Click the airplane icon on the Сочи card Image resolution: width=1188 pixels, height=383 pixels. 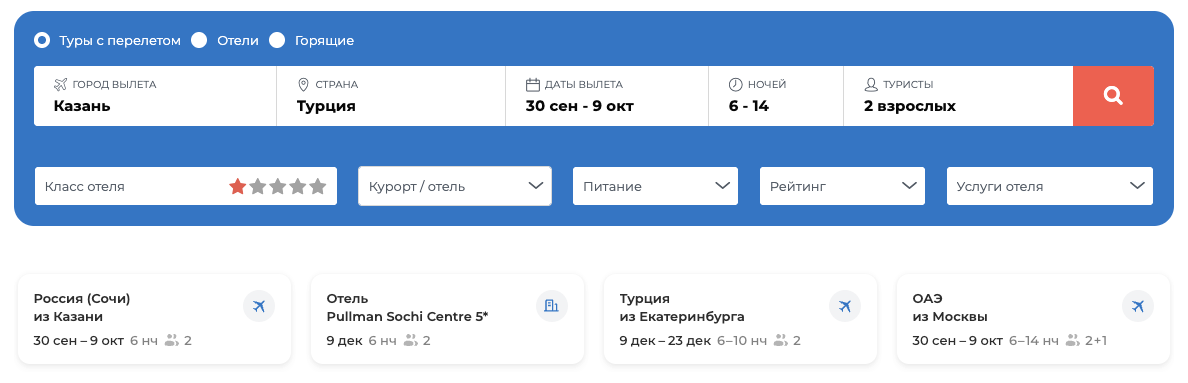(x=259, y=307)
